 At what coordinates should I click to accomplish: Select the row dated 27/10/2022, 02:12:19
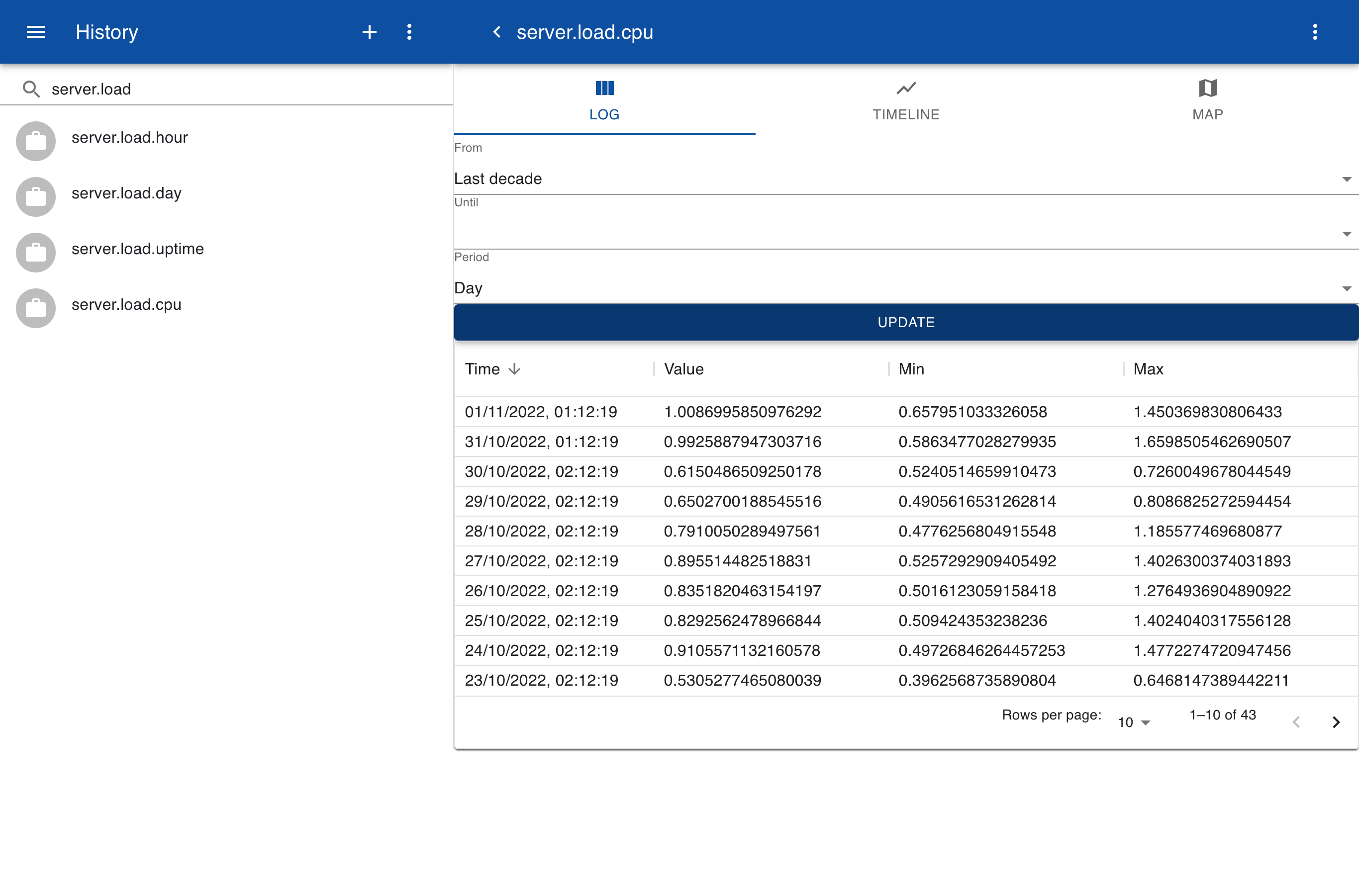[x=906, y=561]
